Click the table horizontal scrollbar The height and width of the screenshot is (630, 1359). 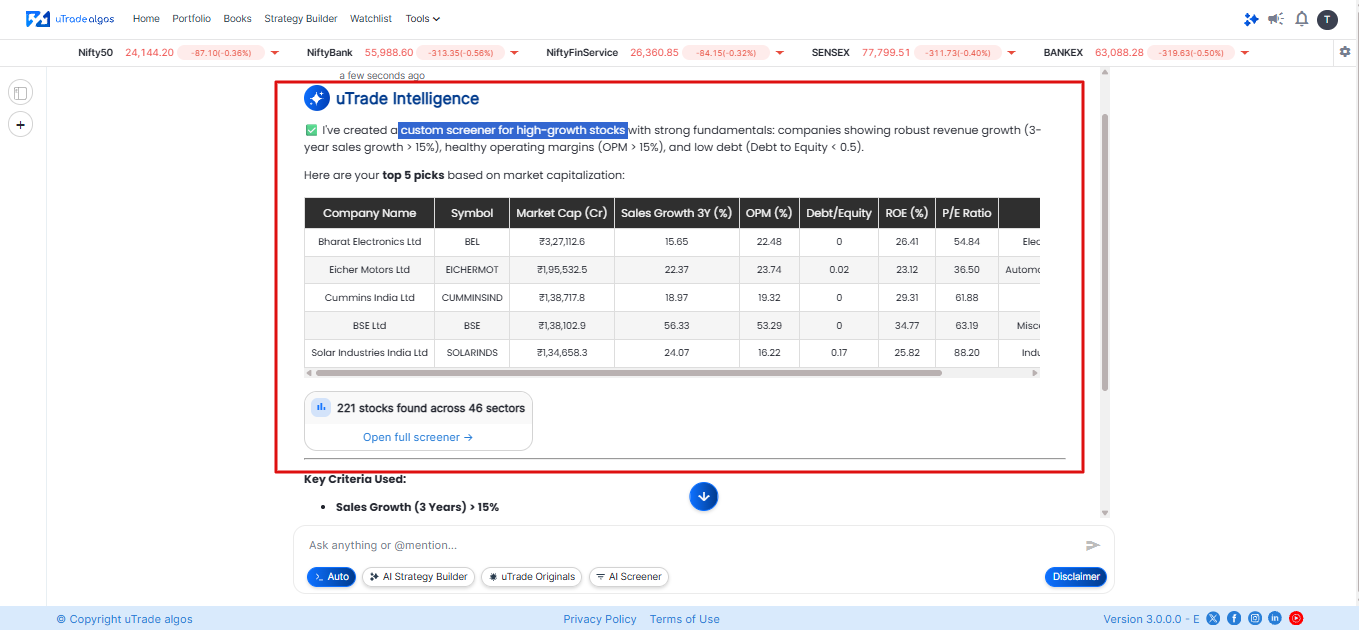point(629,373)
